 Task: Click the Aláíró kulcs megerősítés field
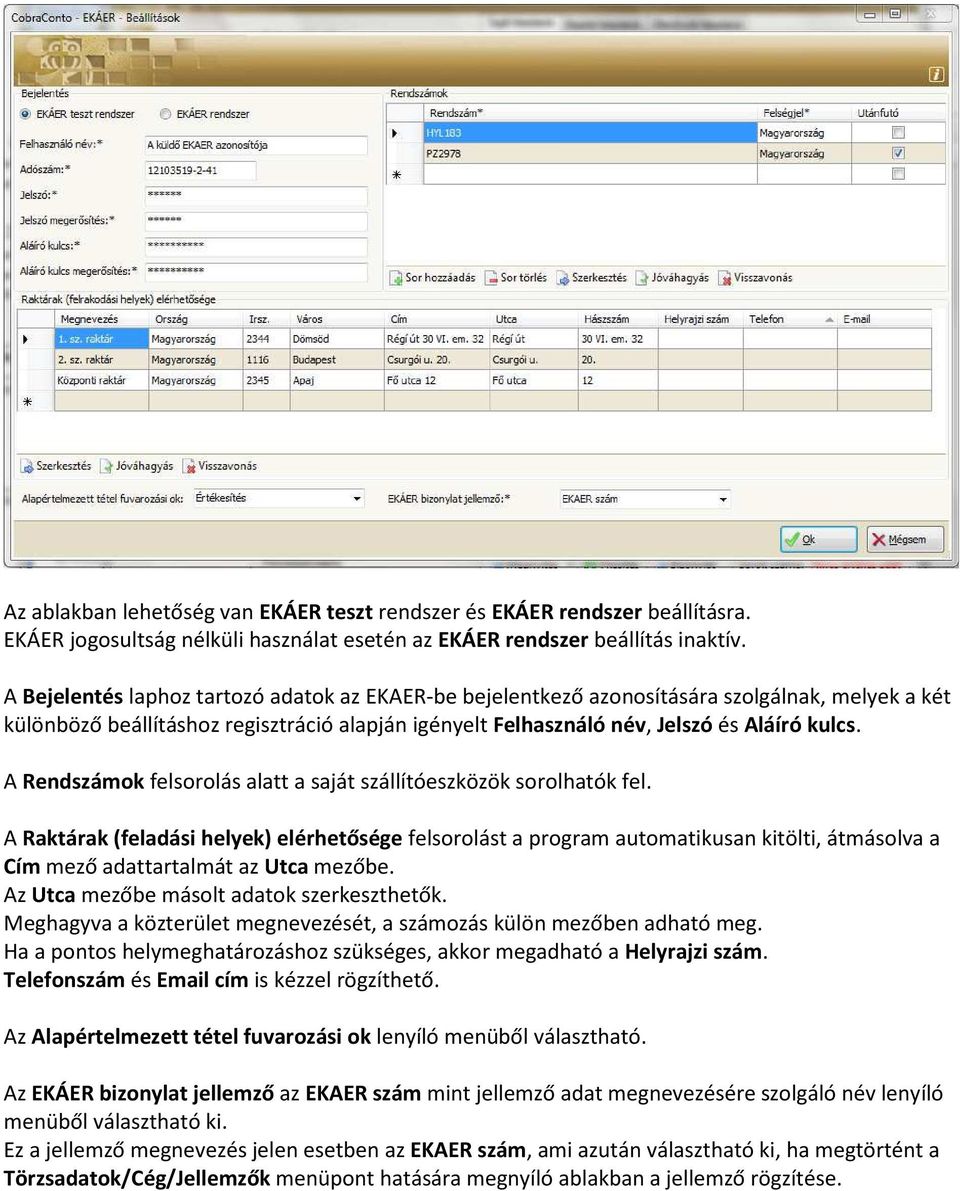click(256, 270)
